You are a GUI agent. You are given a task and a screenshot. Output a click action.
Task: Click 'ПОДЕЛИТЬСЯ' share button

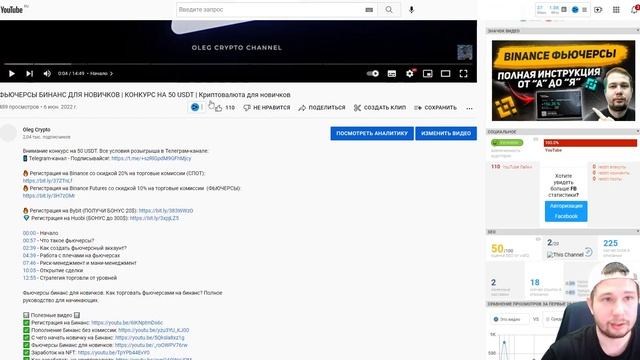click(x=322, y=108)
